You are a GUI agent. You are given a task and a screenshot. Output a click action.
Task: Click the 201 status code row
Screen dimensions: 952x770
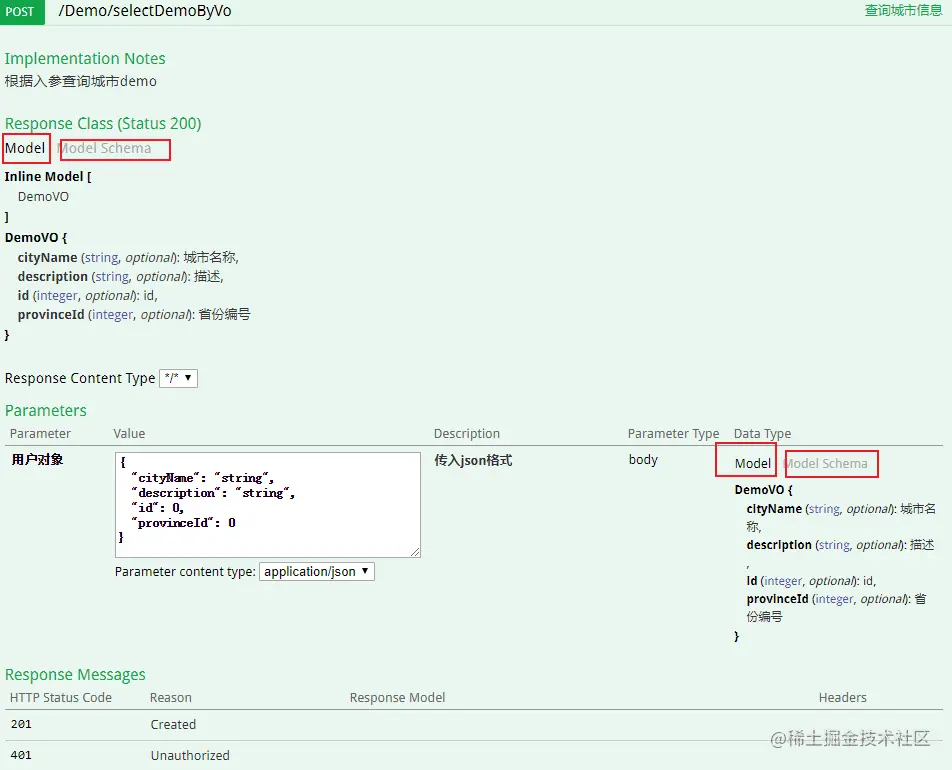(474, 724)
